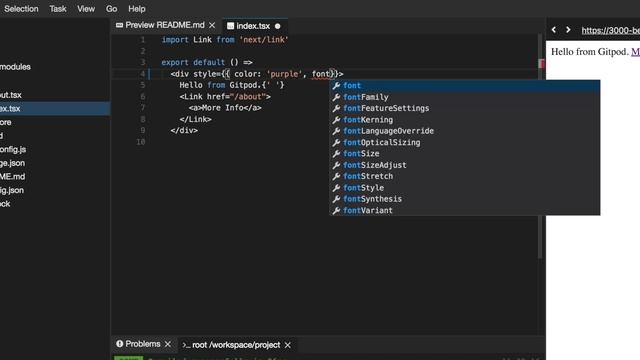640x360 pixels.
Task: Close the root /workspace/project terminal tab
Action: pos(288,345)
